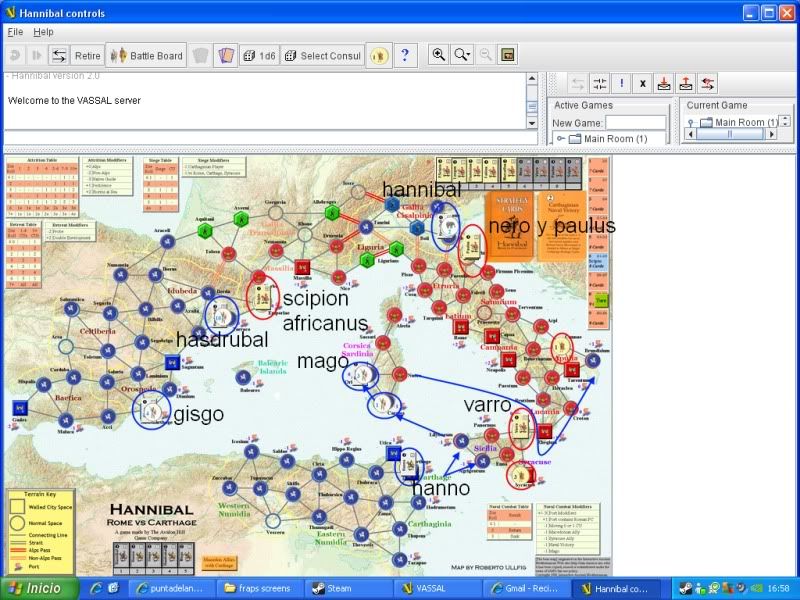800x600 pixels.
Task: Open the Battle Board window
Action: [146, 56]
